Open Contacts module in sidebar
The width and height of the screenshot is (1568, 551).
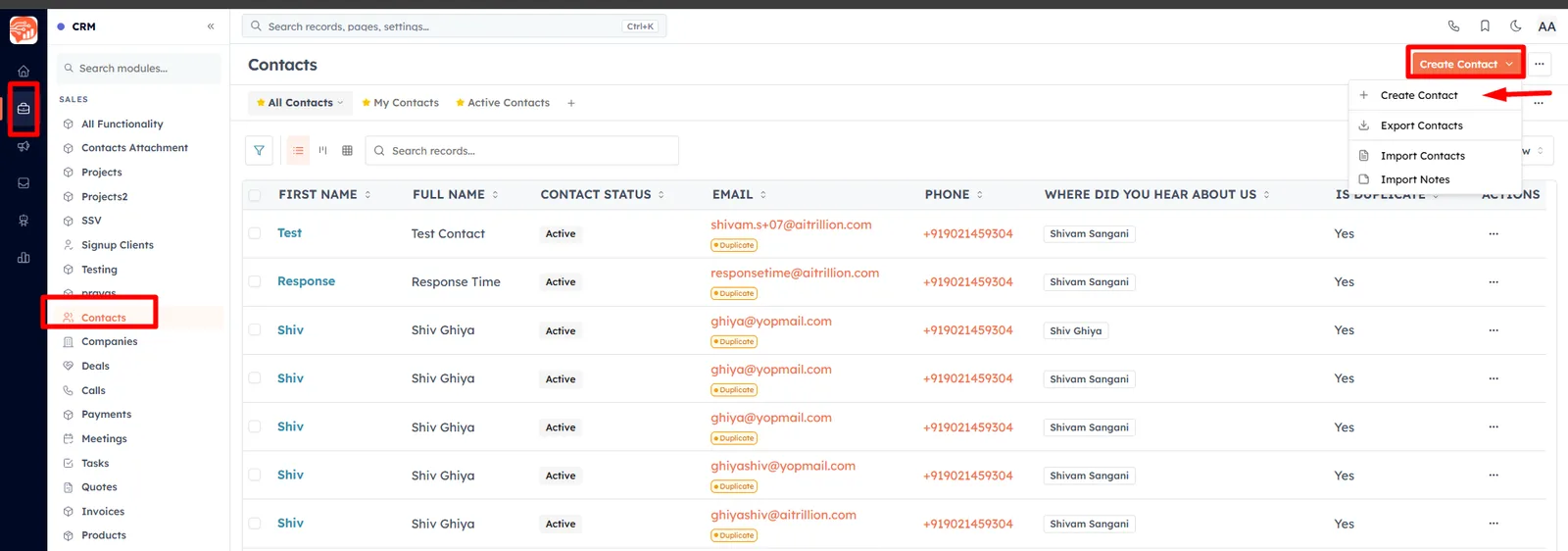tap(104, 318)
